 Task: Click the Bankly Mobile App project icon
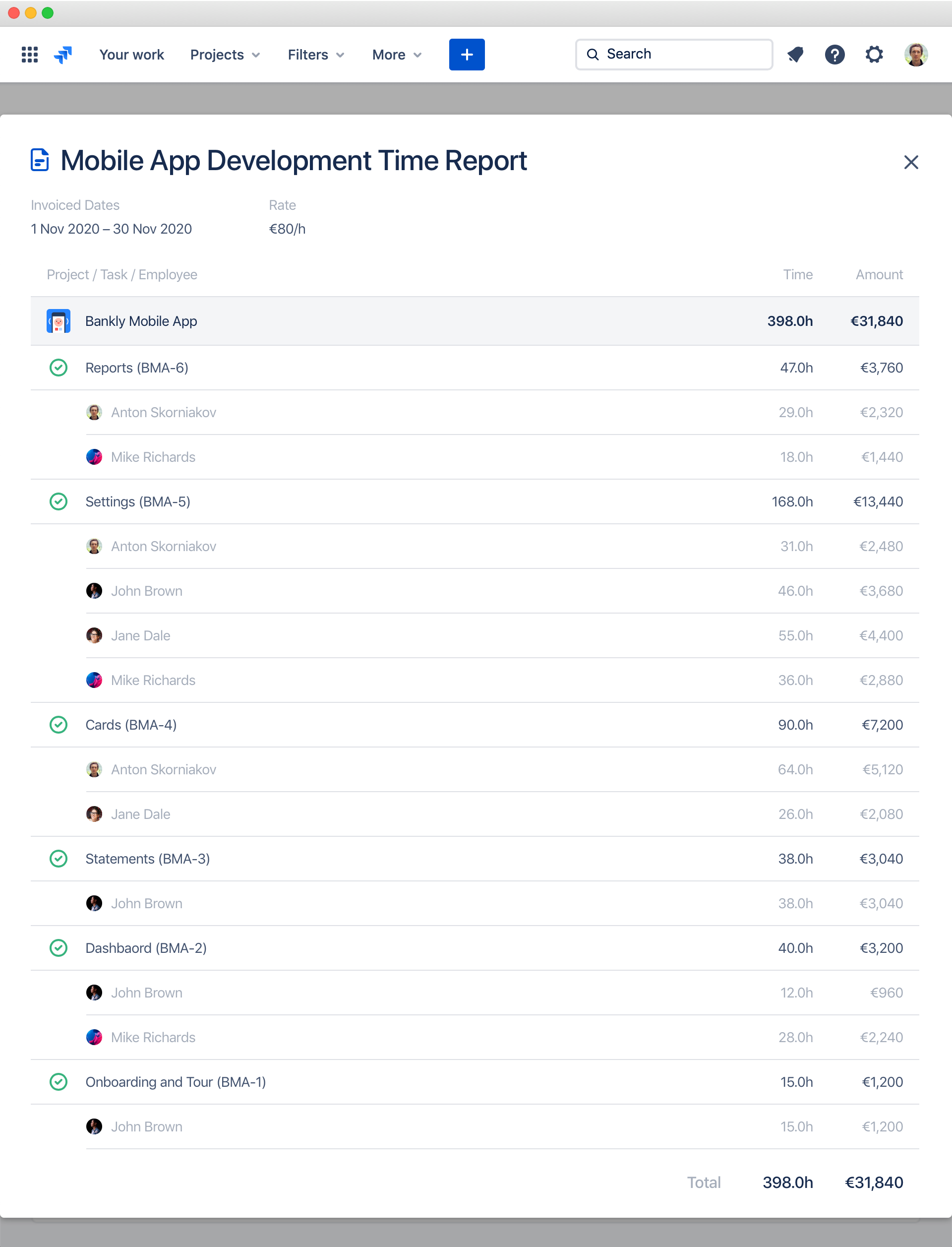pos(58,321)
